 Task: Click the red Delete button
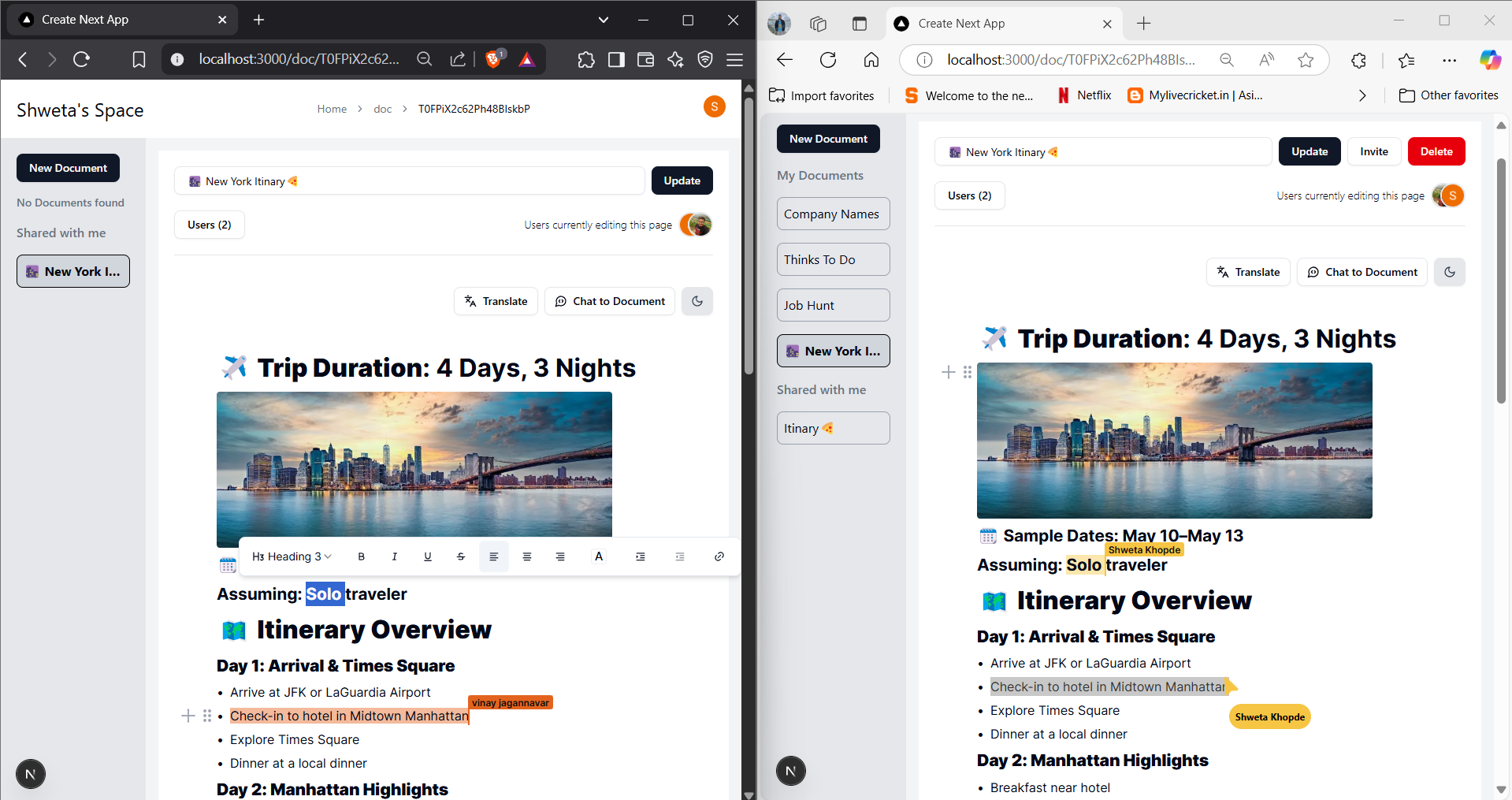1436,151
